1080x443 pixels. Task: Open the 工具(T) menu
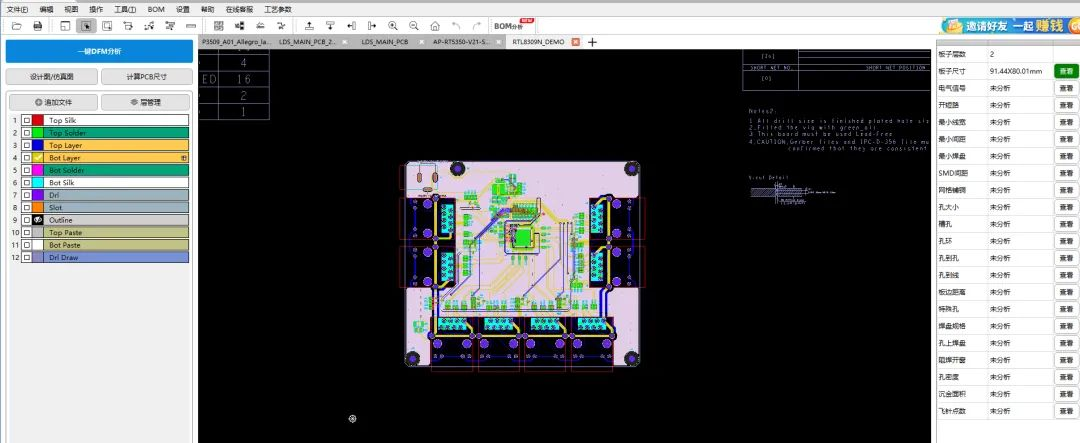coord(125,10)
